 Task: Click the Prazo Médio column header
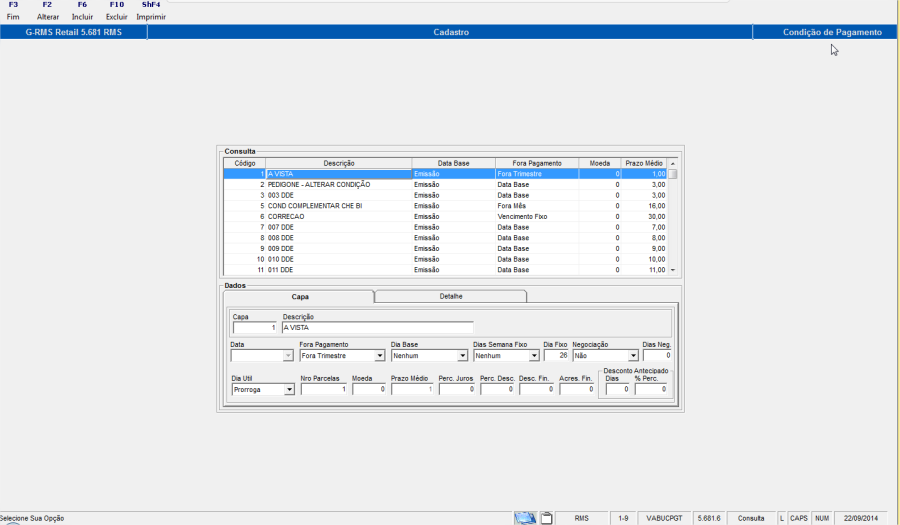pos(644,164)
